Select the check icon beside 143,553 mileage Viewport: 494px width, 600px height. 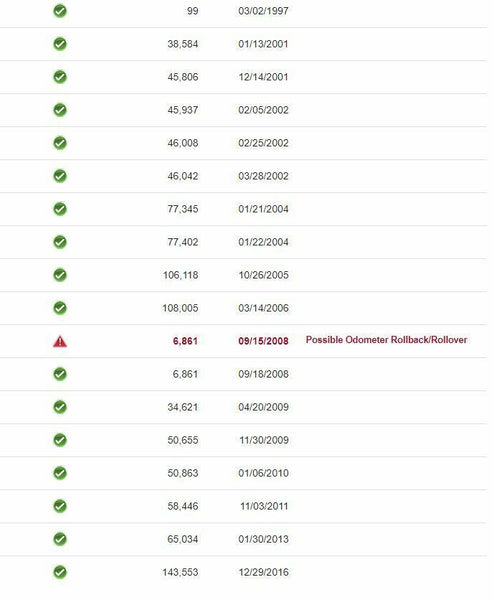(60, 572)
